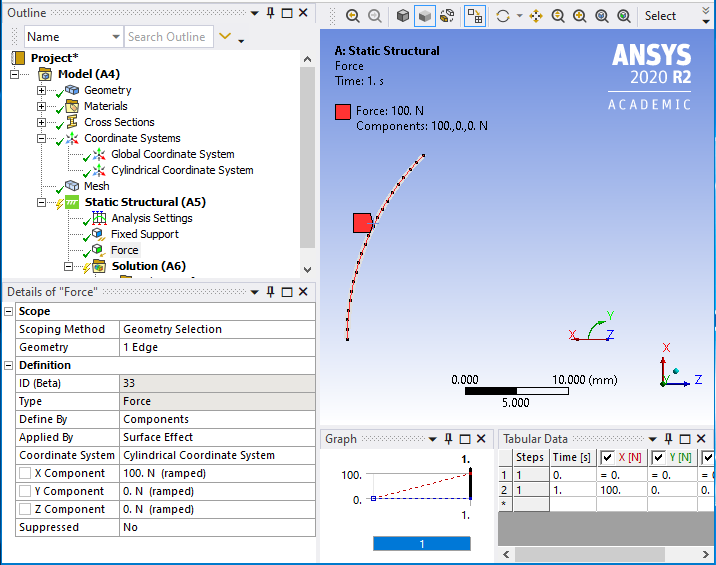Click the Cross Sections beam icon

point(72,122)
